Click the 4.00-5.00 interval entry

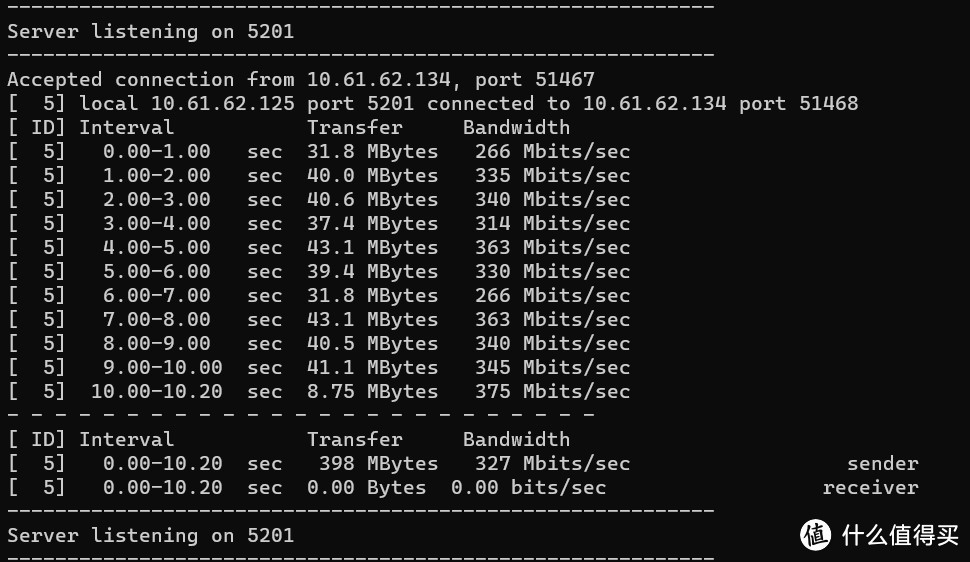click(157, 248)
